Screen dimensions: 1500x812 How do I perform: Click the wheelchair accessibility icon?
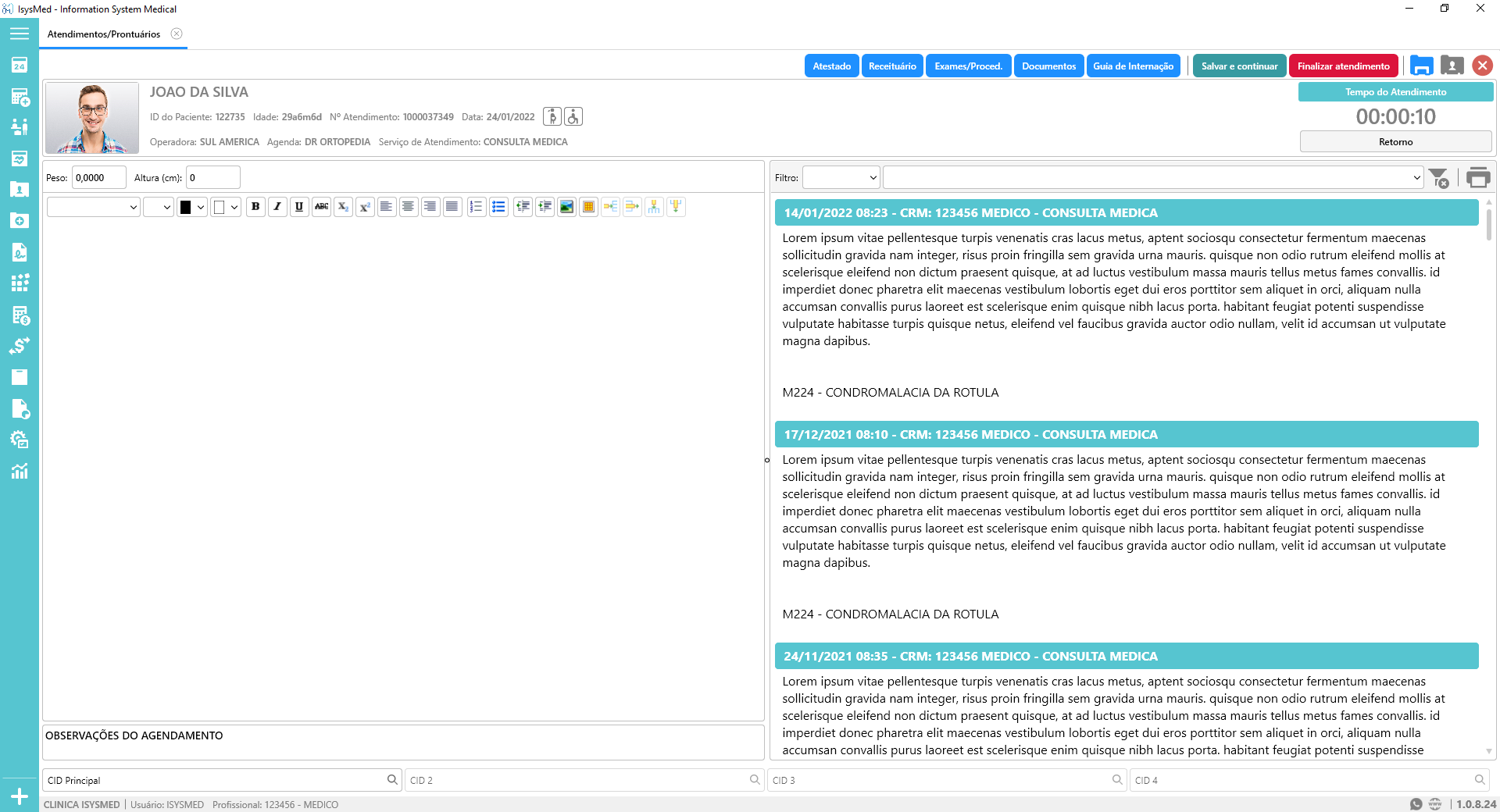[x=573, y=117]
